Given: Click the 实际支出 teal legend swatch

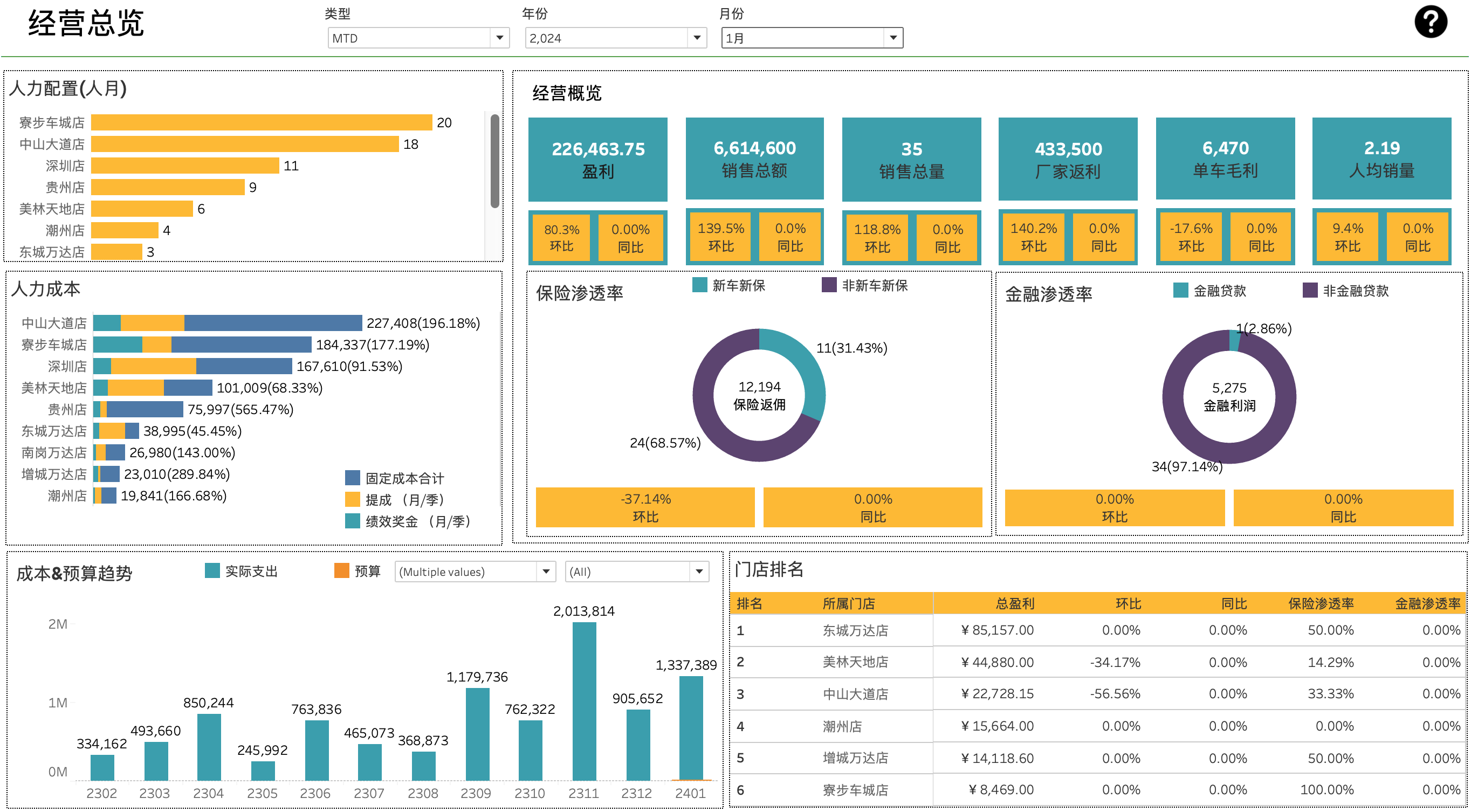Looking at the screenshot, I should click(212, 570).
